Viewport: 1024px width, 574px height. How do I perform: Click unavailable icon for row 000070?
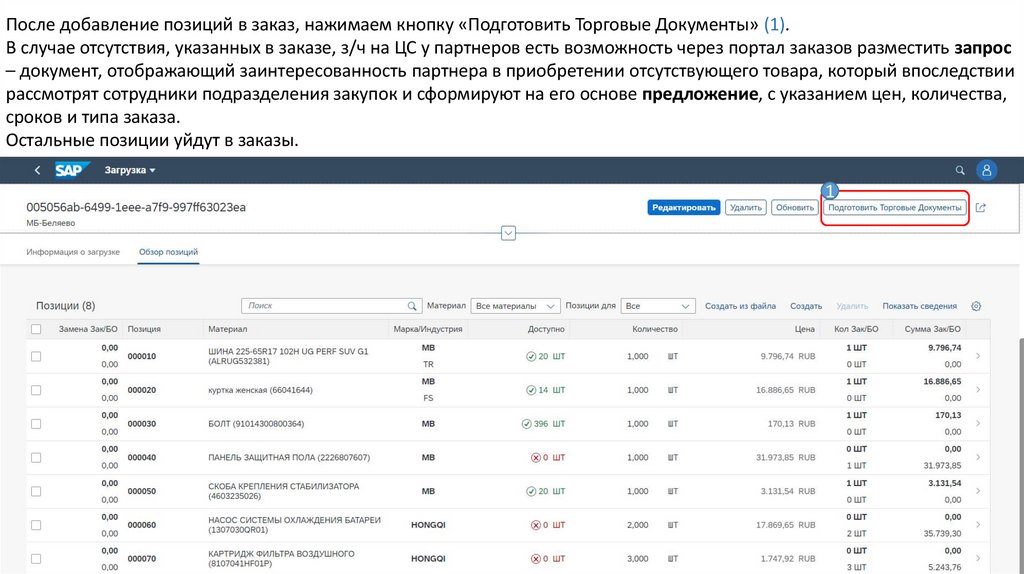click(x=536, y=559)
